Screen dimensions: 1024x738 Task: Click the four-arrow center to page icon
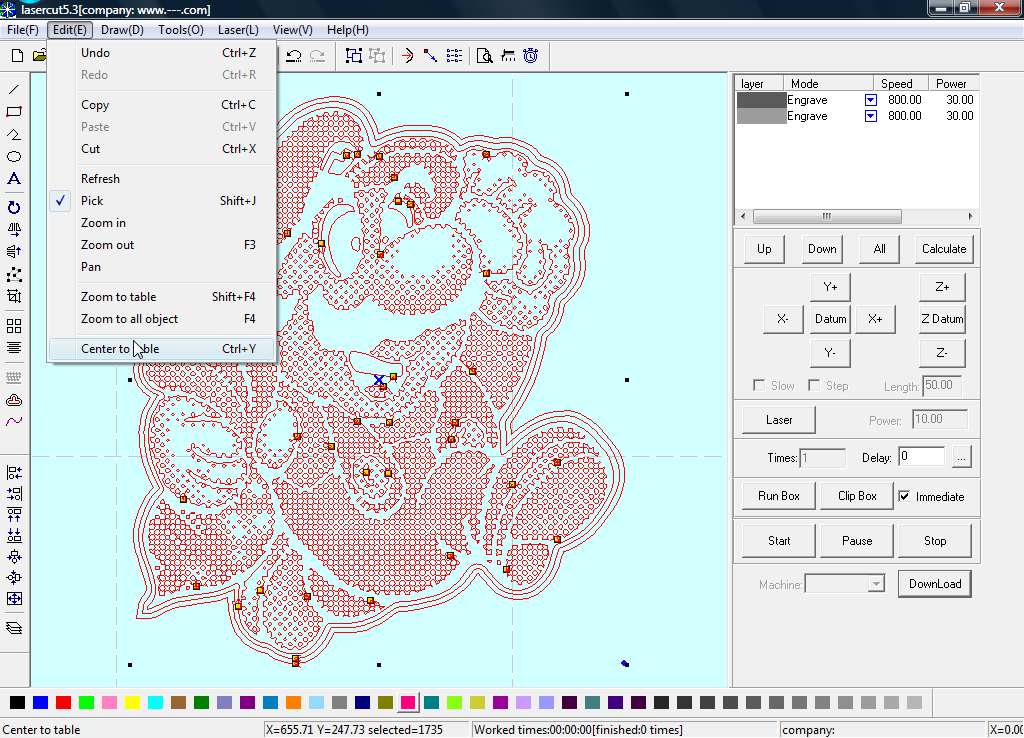click(14, 598)
